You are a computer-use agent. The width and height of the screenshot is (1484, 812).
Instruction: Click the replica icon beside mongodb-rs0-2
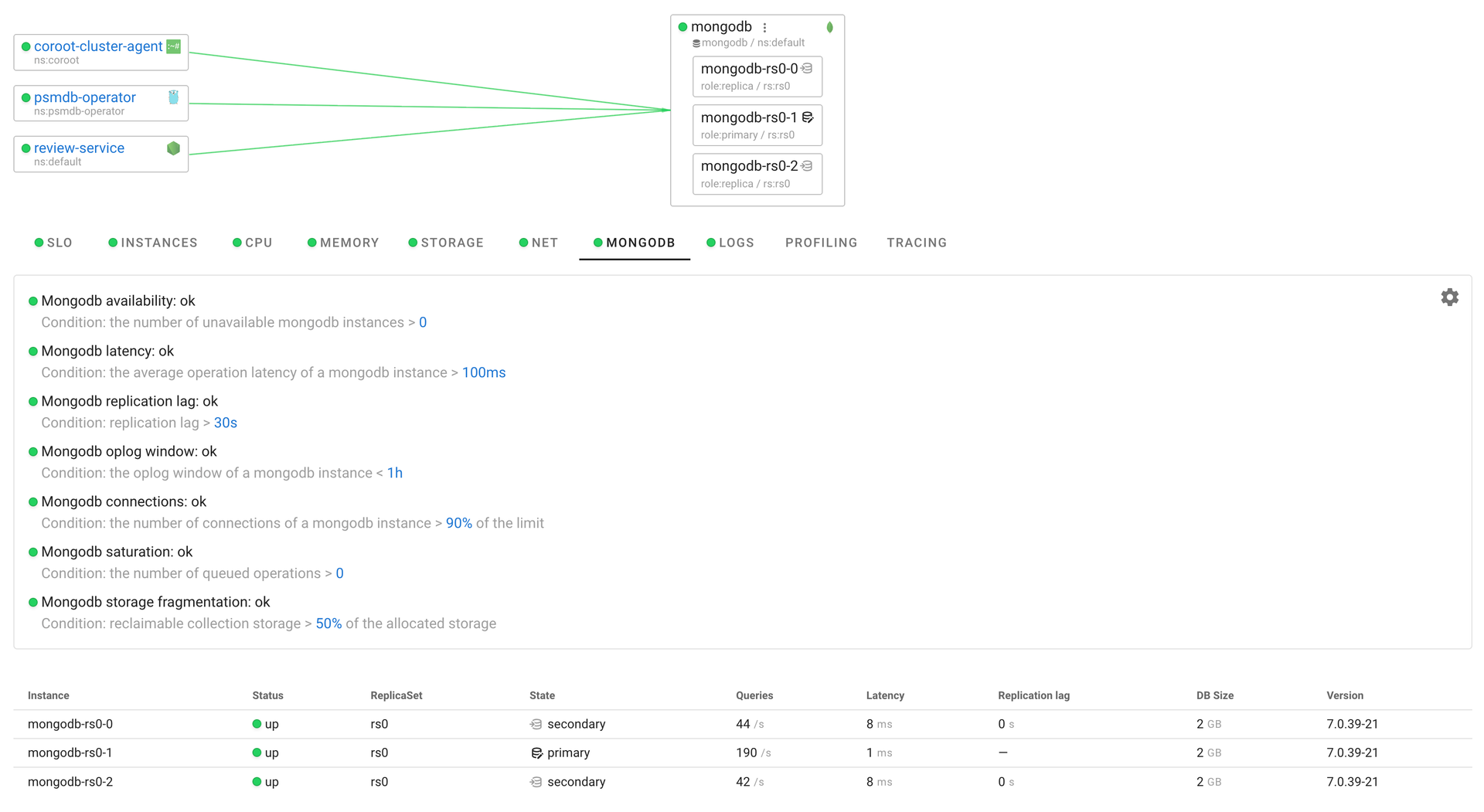[x=807, y=166]
